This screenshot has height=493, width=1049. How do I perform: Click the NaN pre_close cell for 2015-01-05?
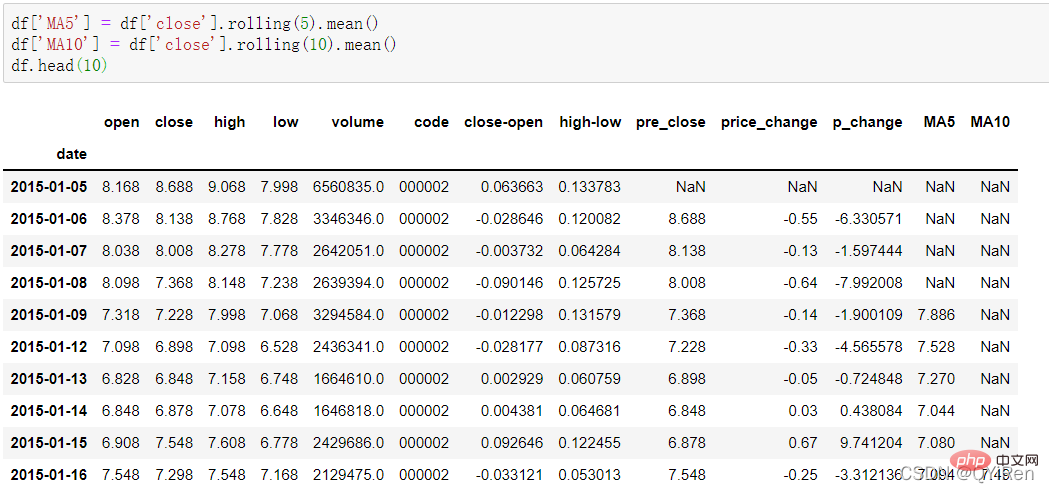[x=690, y=187]
